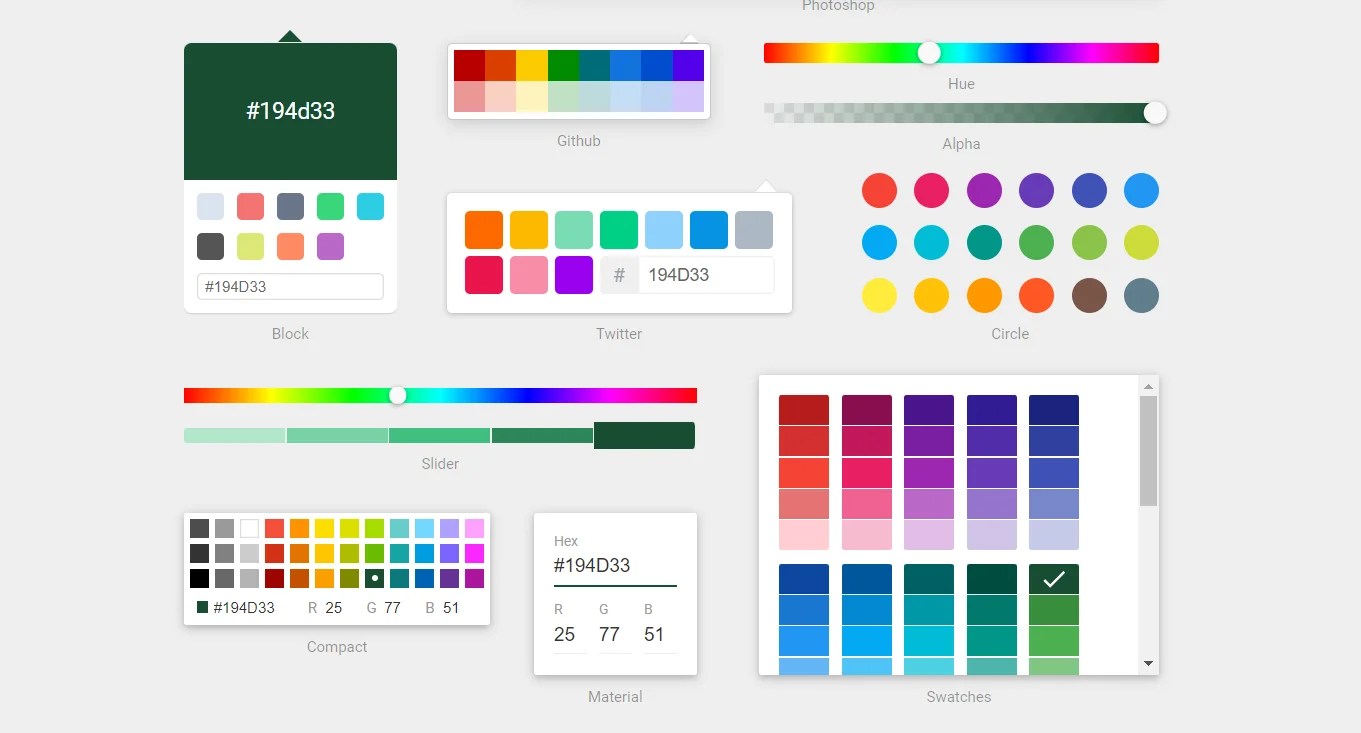Pick the pale blue-gray swatch in Block picker

(210, 206)
